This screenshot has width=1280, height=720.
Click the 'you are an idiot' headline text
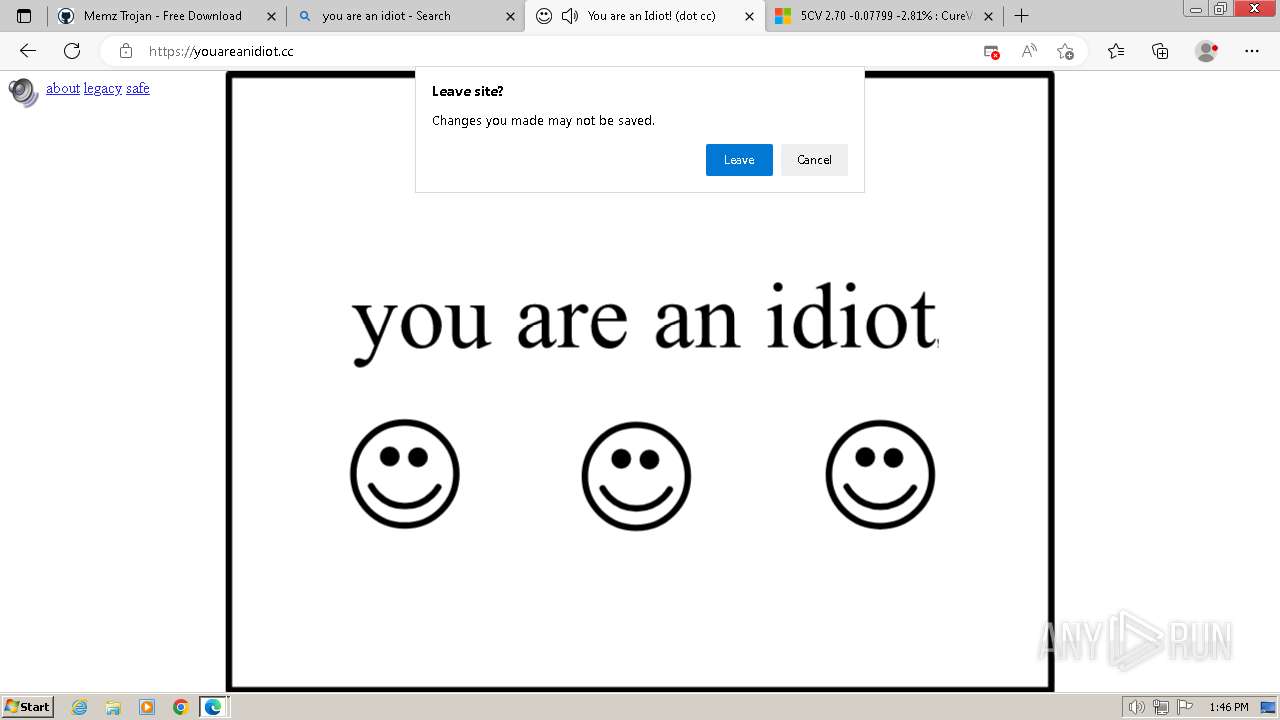(x=645, y=322)
